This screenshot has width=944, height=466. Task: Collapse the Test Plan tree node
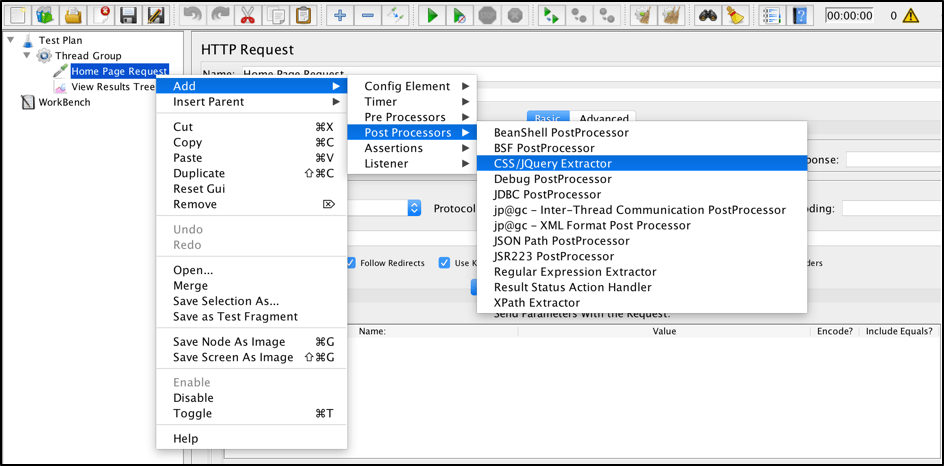11,40
